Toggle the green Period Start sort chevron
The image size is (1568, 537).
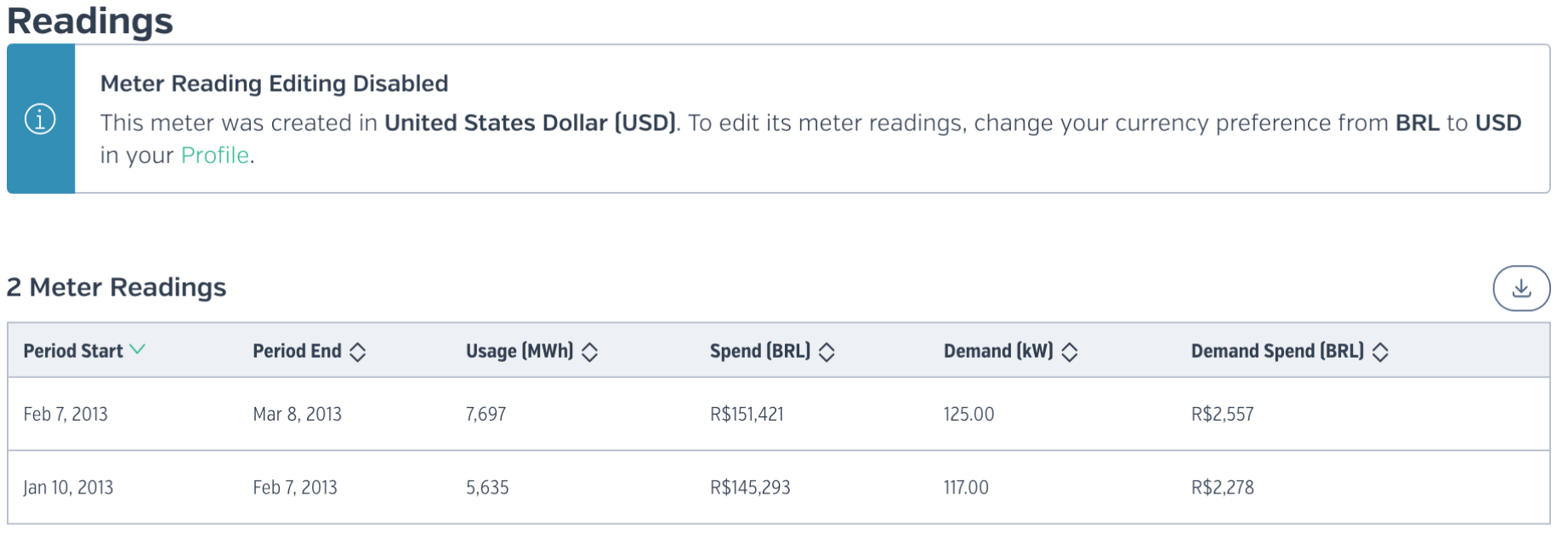tap(137, 349)
